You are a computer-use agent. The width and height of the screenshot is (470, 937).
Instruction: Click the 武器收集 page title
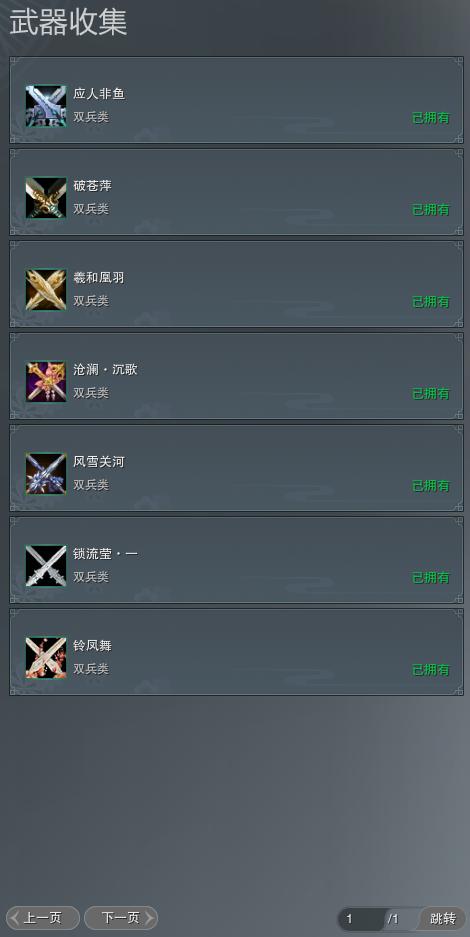click(68, 23)
